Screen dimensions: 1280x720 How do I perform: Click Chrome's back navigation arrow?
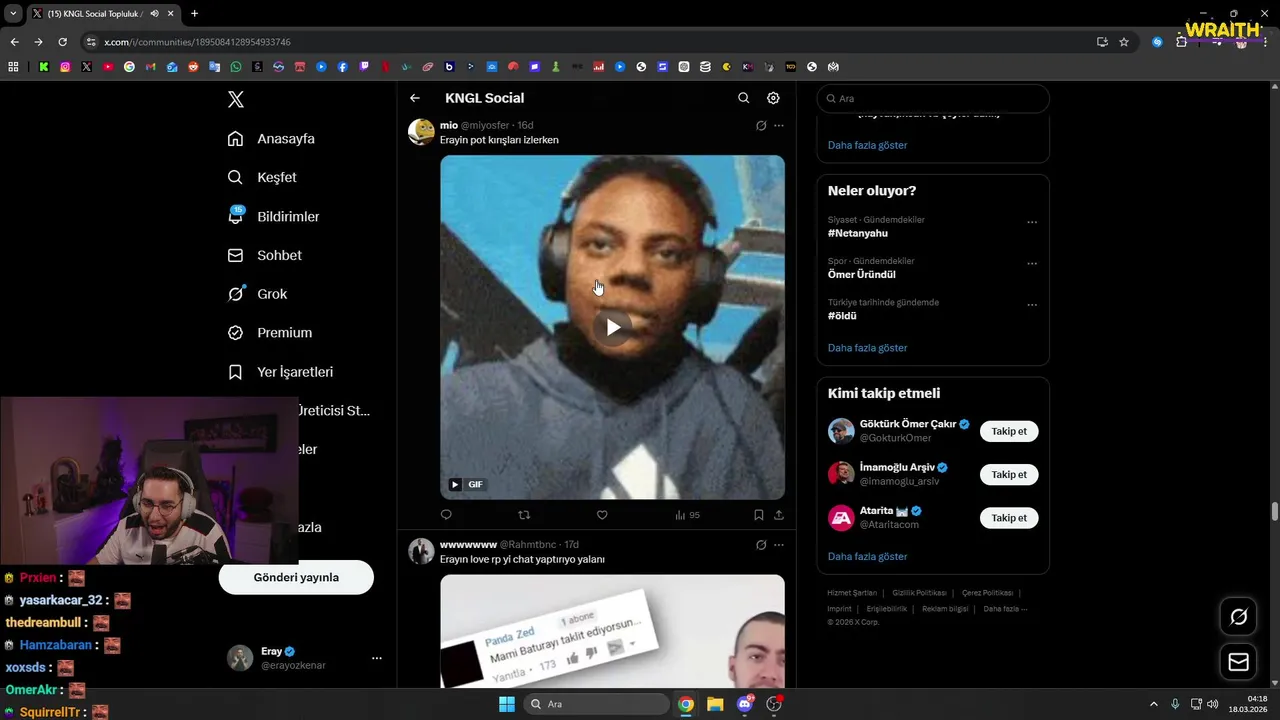[14, 42]
